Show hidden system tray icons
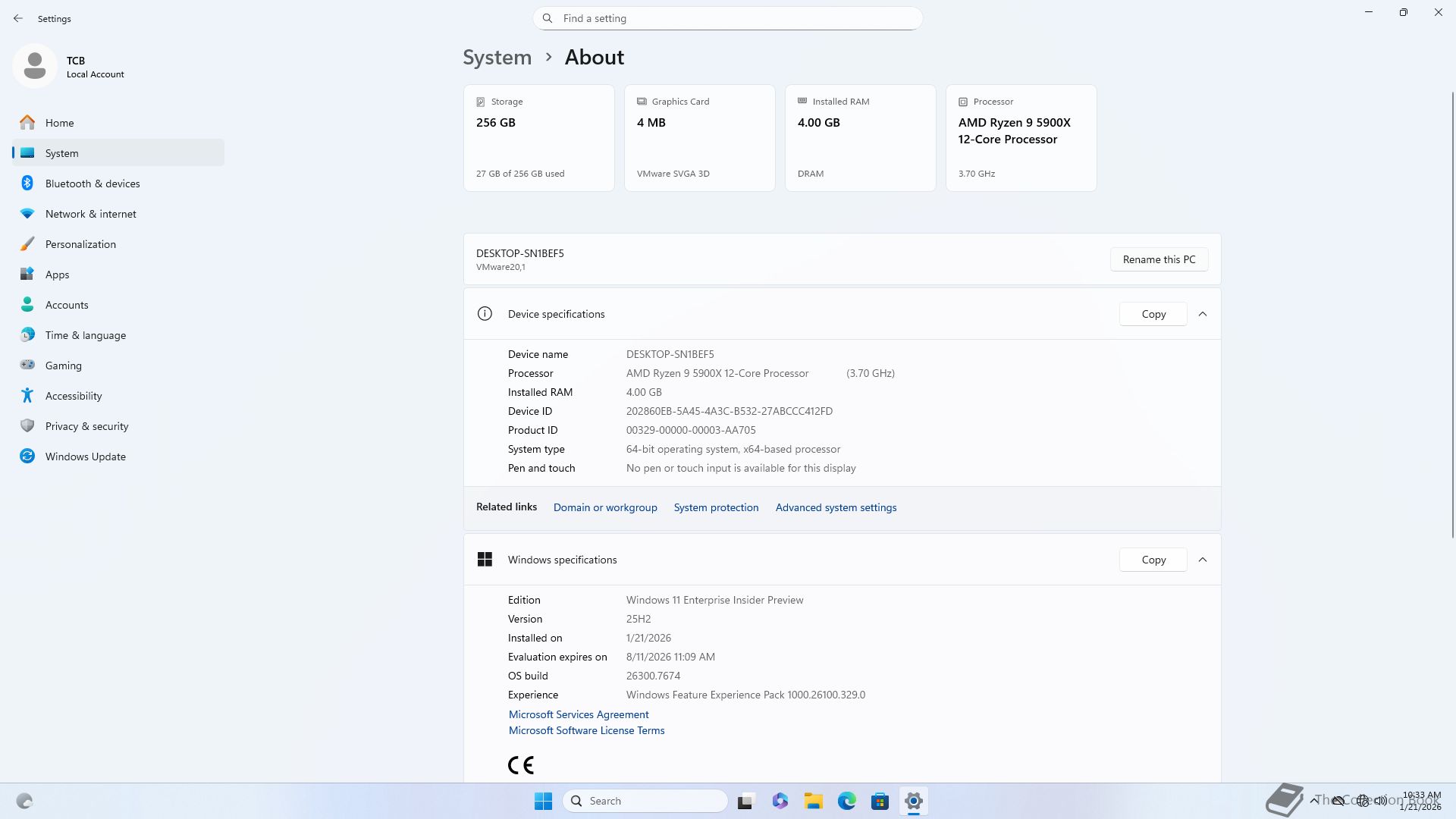 click(1313, 801)
